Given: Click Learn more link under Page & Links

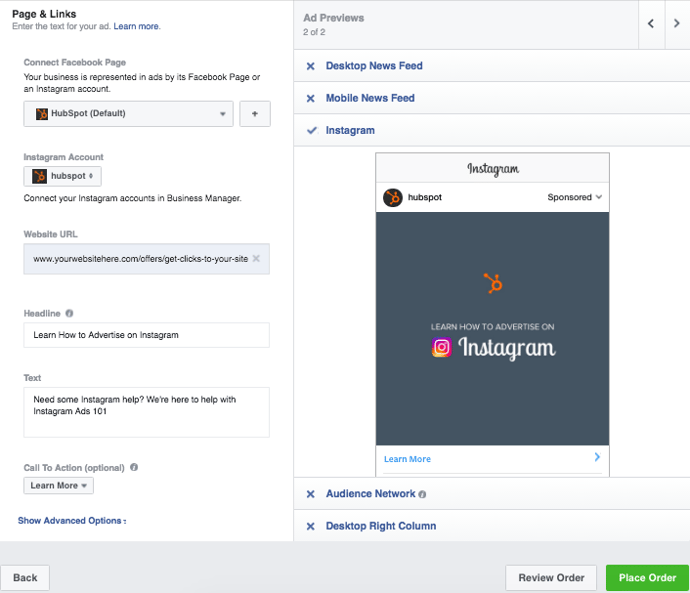Looking at the screenshot, I should click(137, 26).
